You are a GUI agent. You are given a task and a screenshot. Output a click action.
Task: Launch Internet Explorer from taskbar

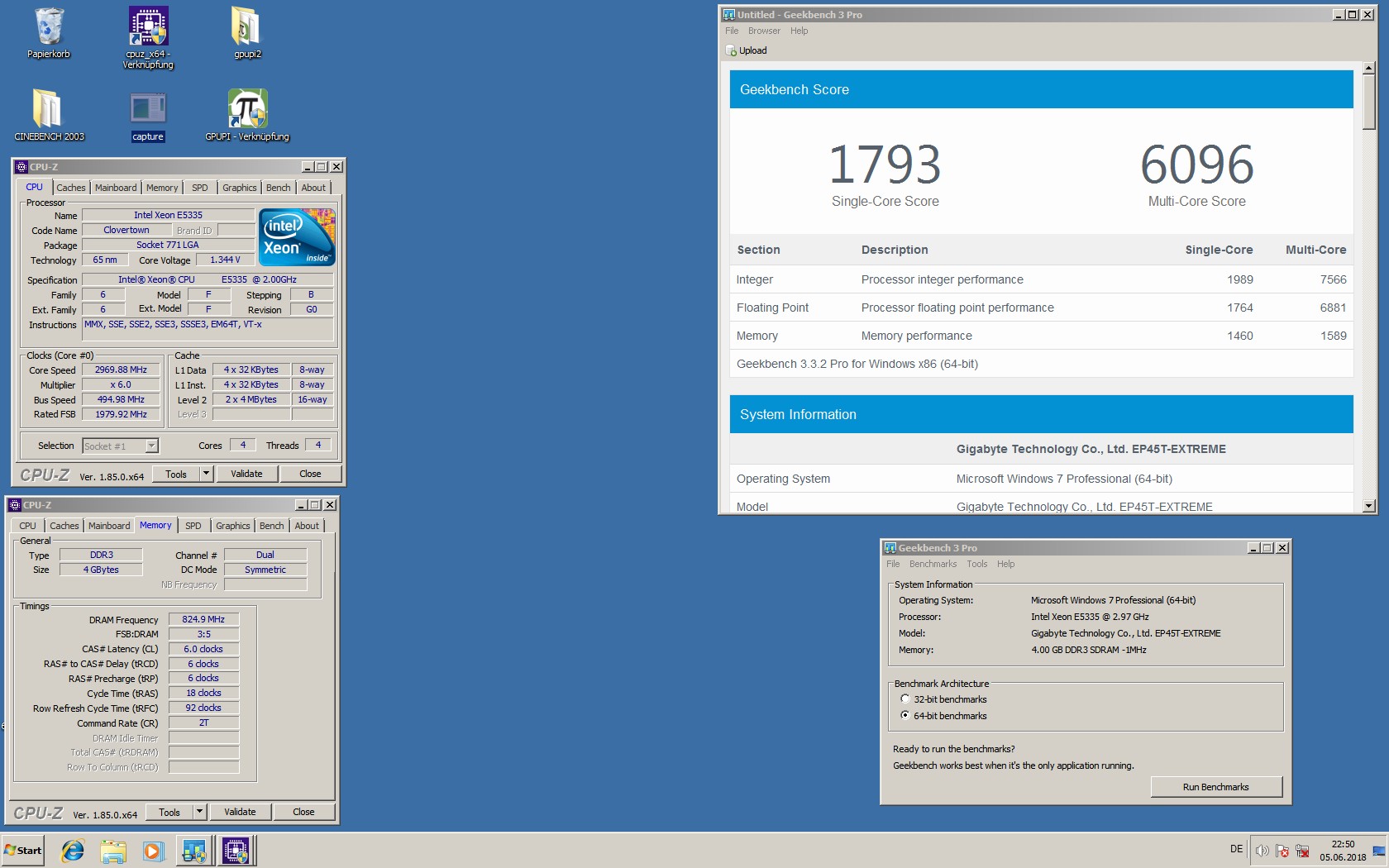point(73,851)
